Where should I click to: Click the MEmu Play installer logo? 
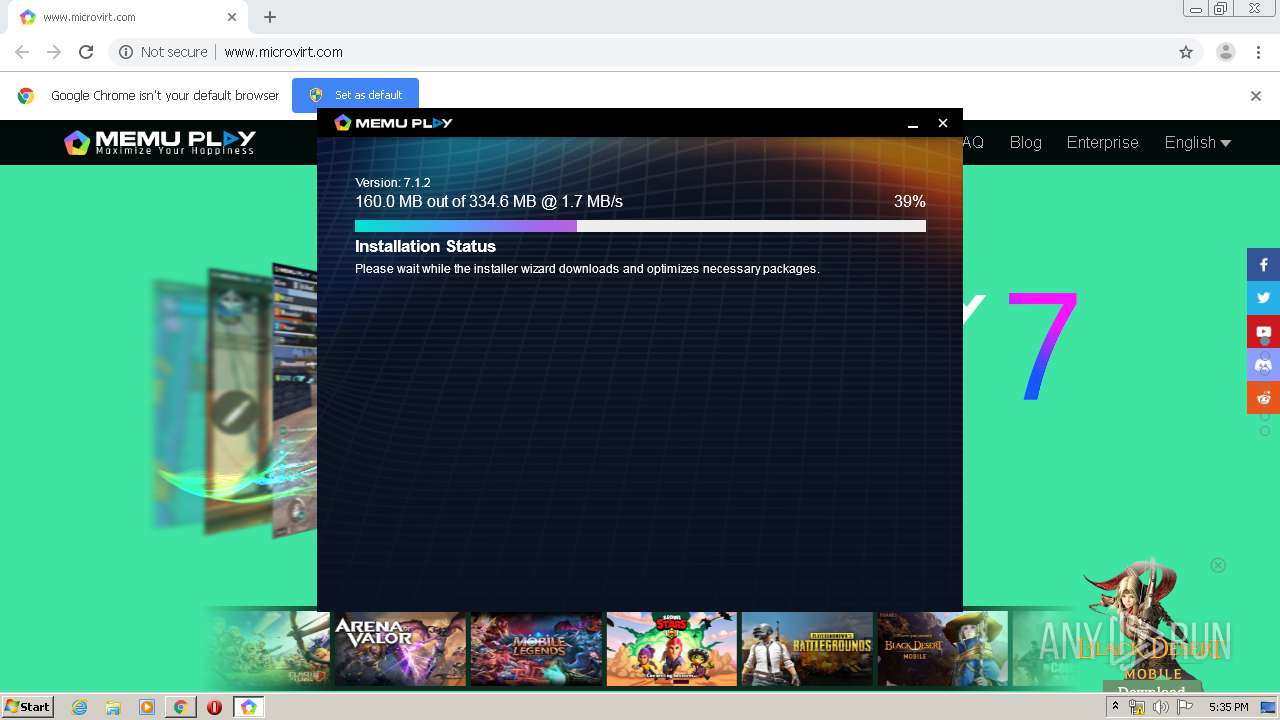click(393, 122)
